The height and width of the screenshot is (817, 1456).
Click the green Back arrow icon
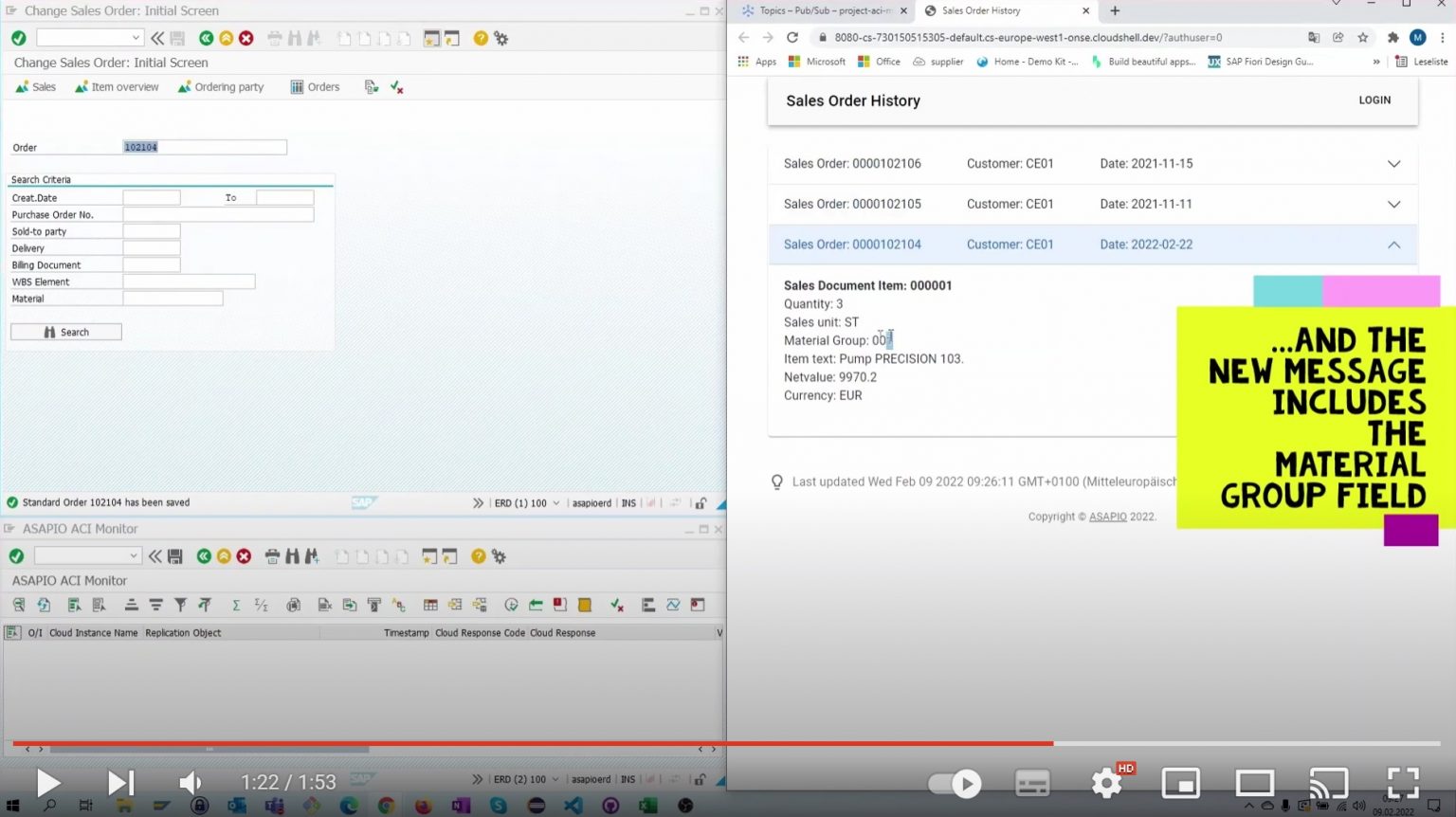pos(205,37)
